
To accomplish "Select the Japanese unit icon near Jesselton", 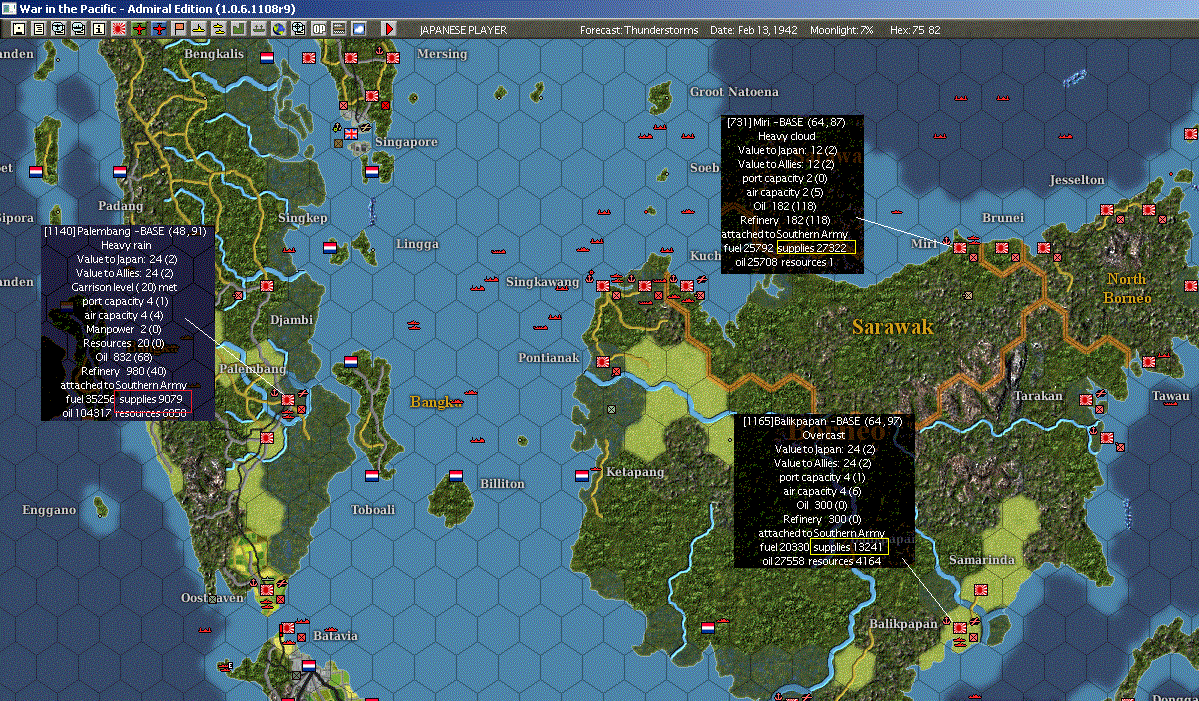I will pyautogui.click(x=1106, y=209).
